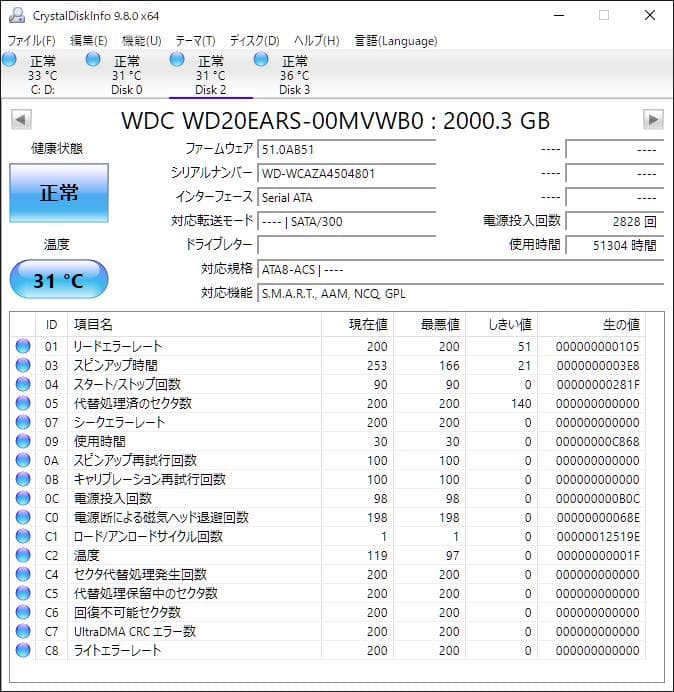Click the 項目名 column header
674x692 pixels.
click(194, 325)
